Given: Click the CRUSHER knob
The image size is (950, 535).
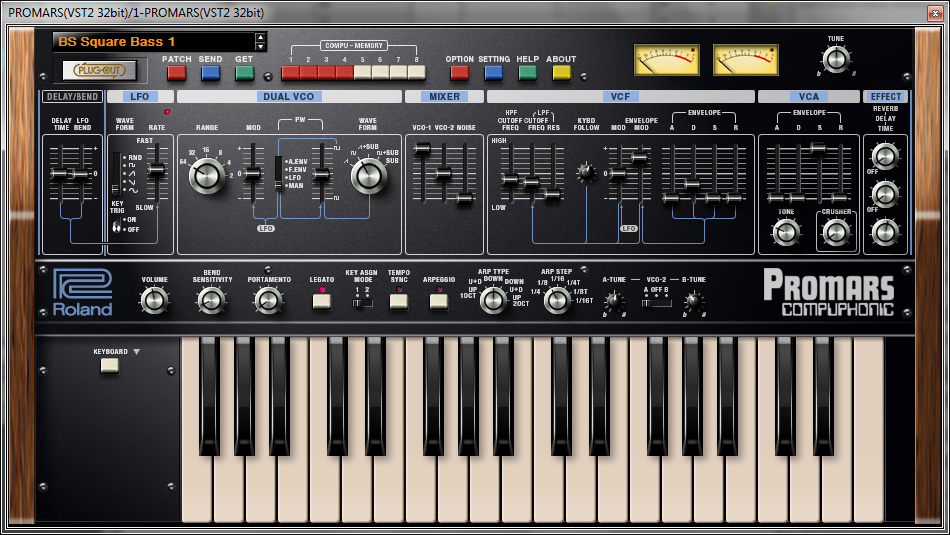Looking at the screenshot, I should point(836,232).
